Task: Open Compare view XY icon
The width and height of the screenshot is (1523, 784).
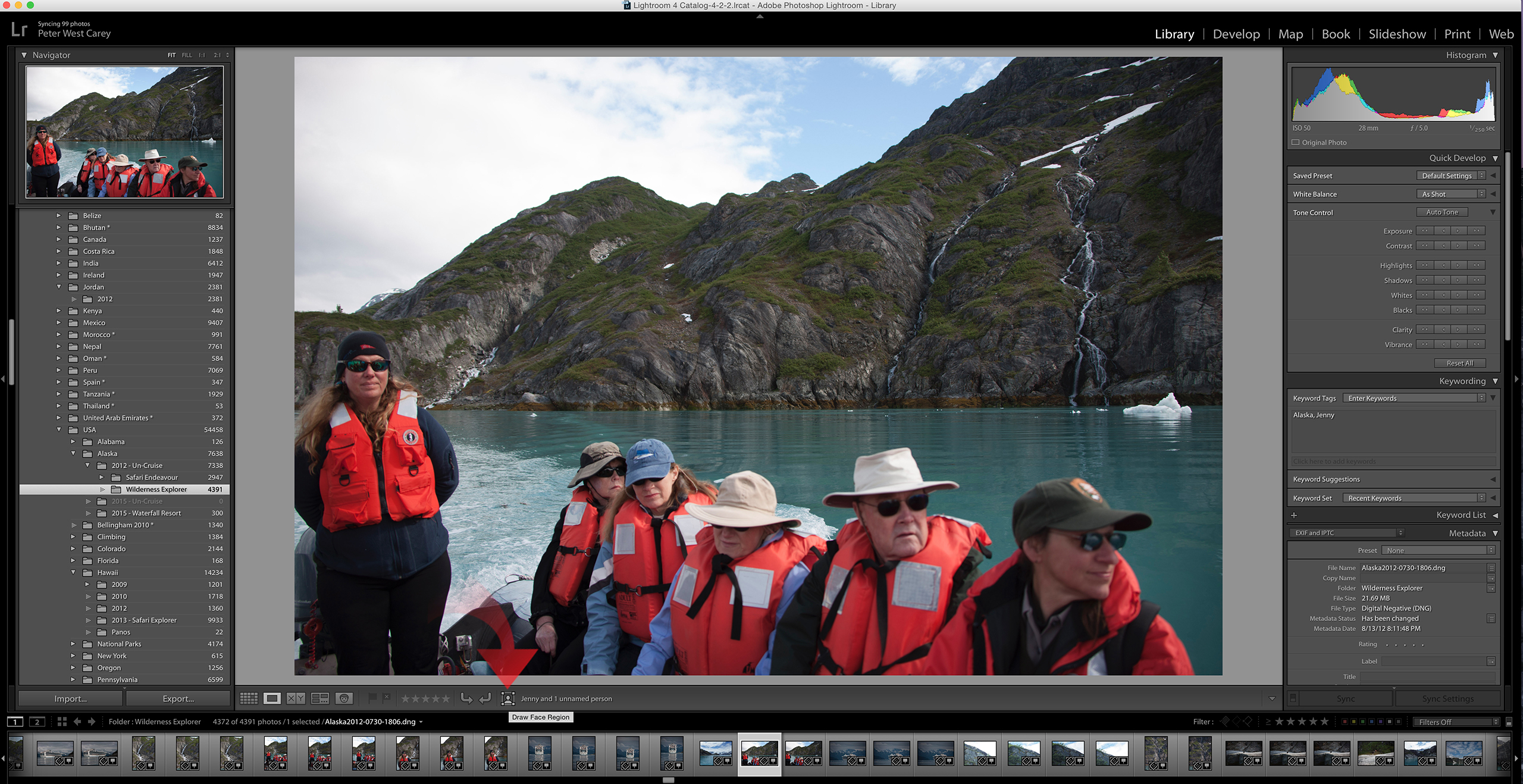Action: (x=296, y=698)
